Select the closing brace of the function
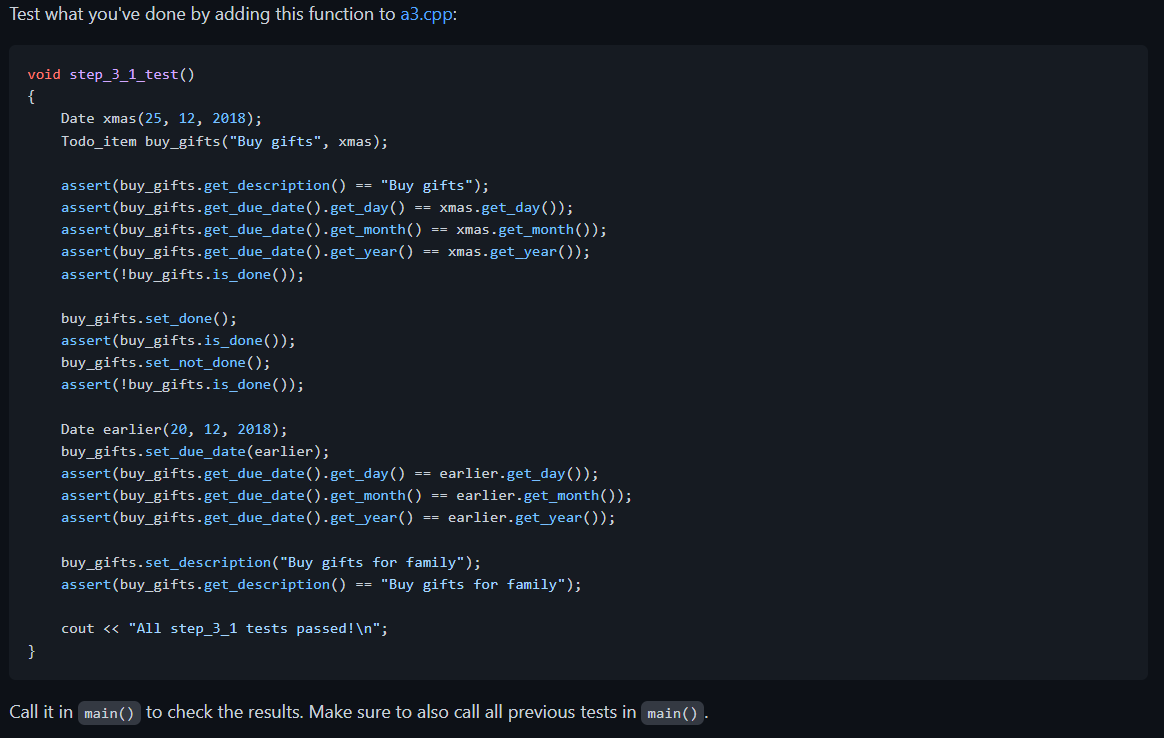The height and width of the screenshot is (738, 1164). click(x=31, y=649)
